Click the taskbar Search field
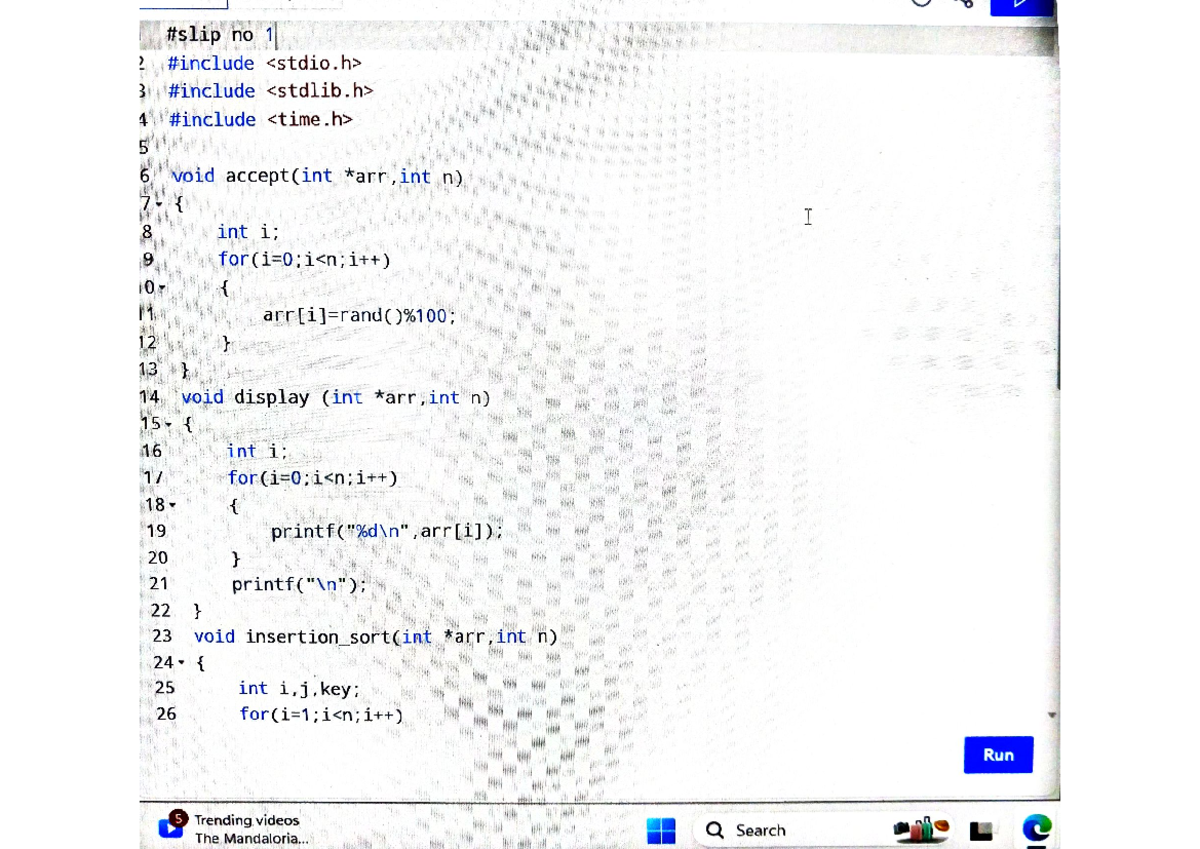The height and width of the screenshot is (849, 1200). [760, 830]
